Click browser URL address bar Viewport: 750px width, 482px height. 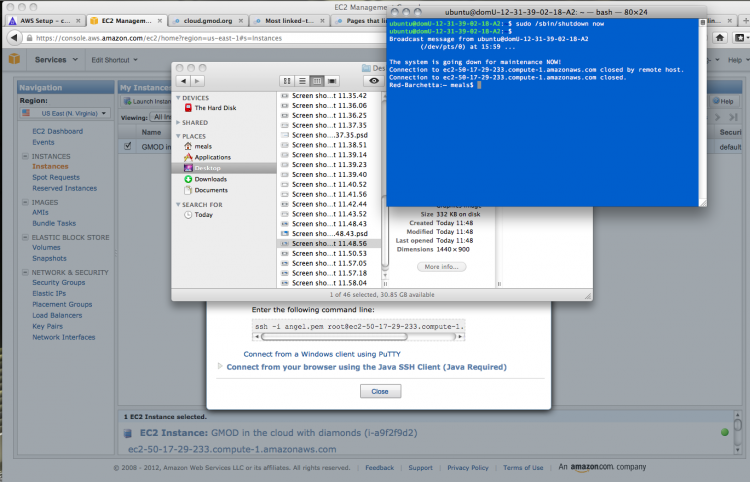coord(206,38)
